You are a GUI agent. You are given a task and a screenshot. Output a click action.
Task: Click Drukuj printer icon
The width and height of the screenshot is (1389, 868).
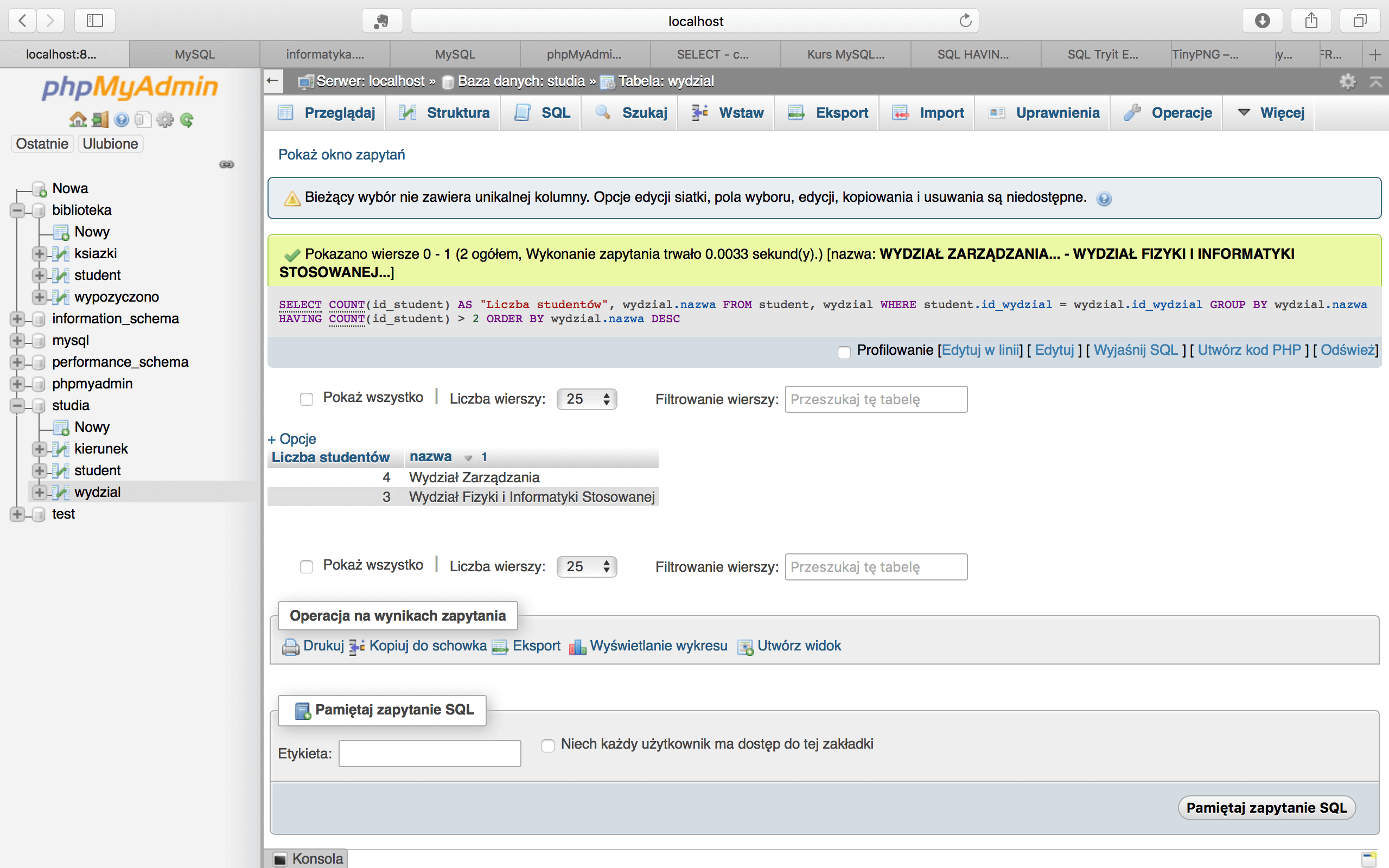coord(290,647)
